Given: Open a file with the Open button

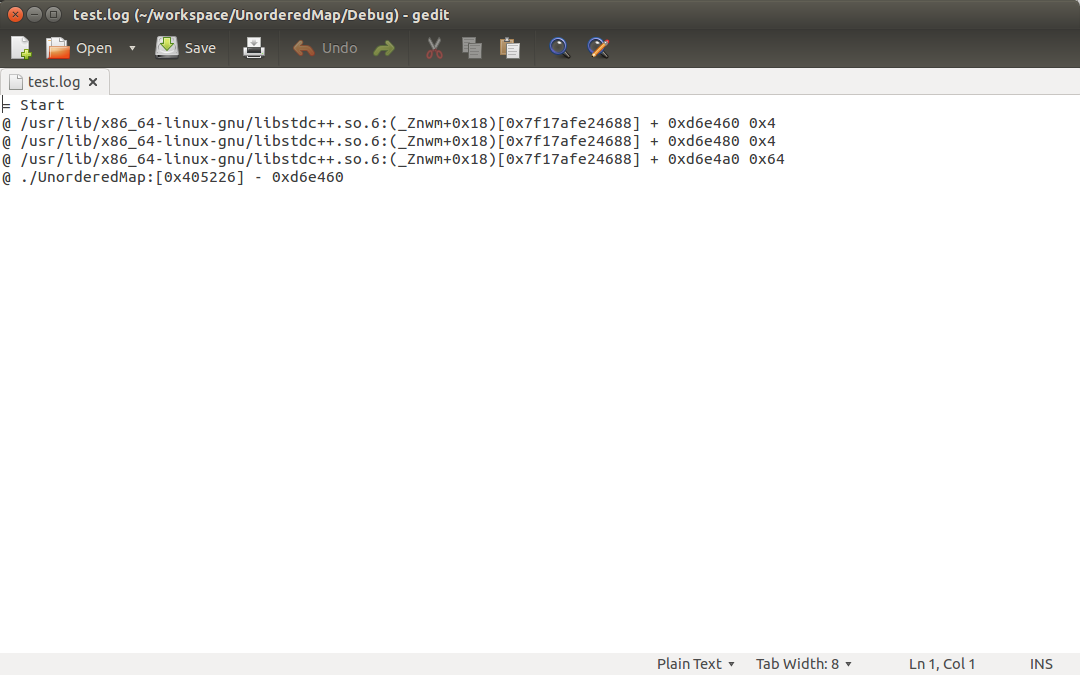Looking at the screenshot, I should point(80,48).
